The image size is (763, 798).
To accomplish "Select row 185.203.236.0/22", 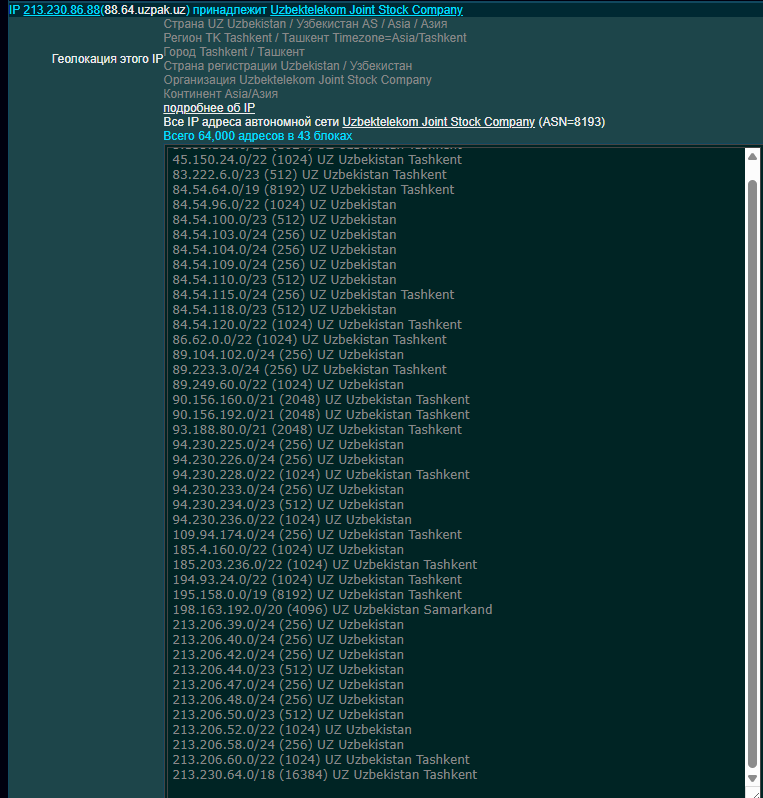I will pyautogui.click(x=325, y=565).
